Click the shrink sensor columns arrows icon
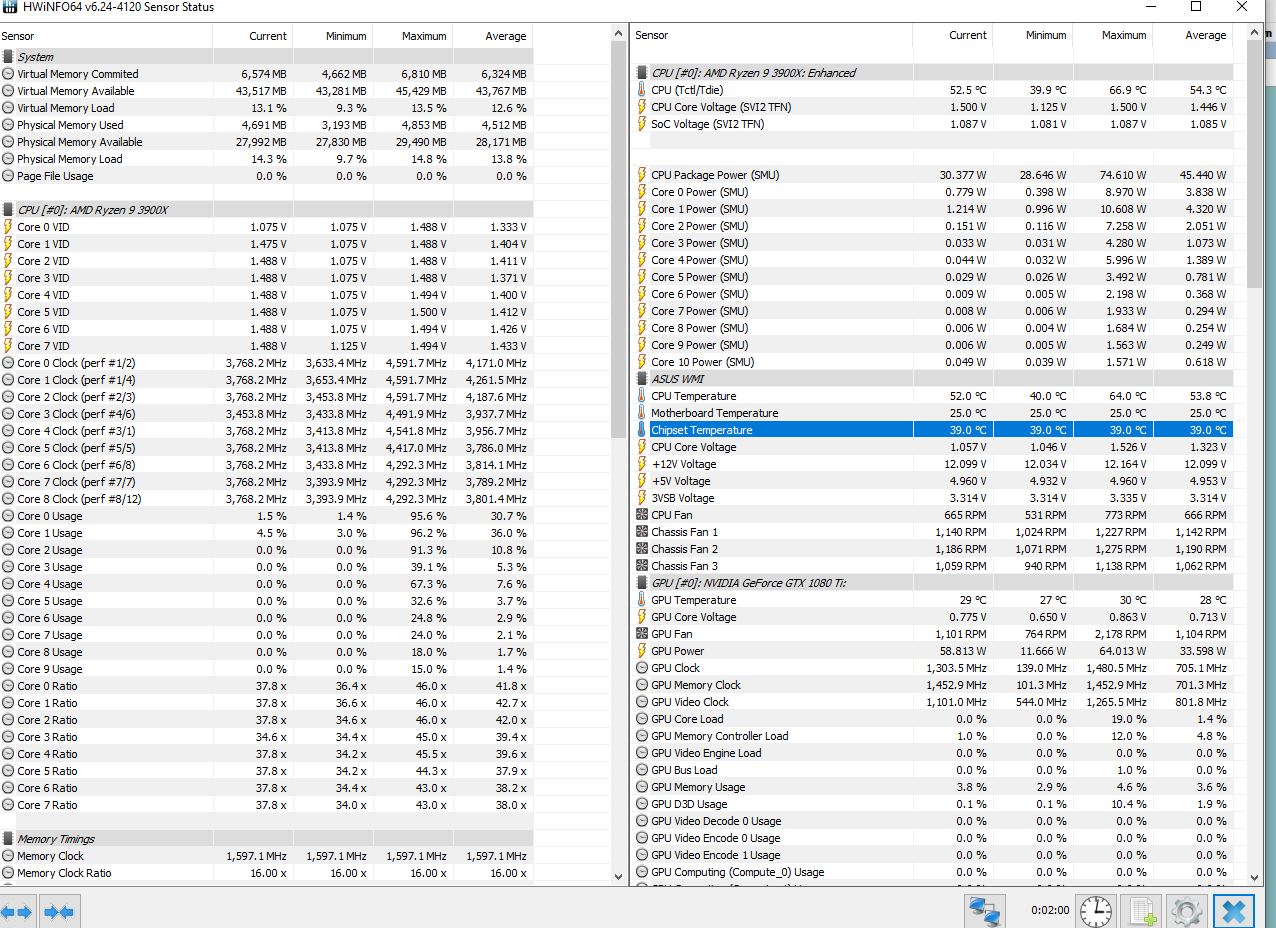 tap(59, 911)
